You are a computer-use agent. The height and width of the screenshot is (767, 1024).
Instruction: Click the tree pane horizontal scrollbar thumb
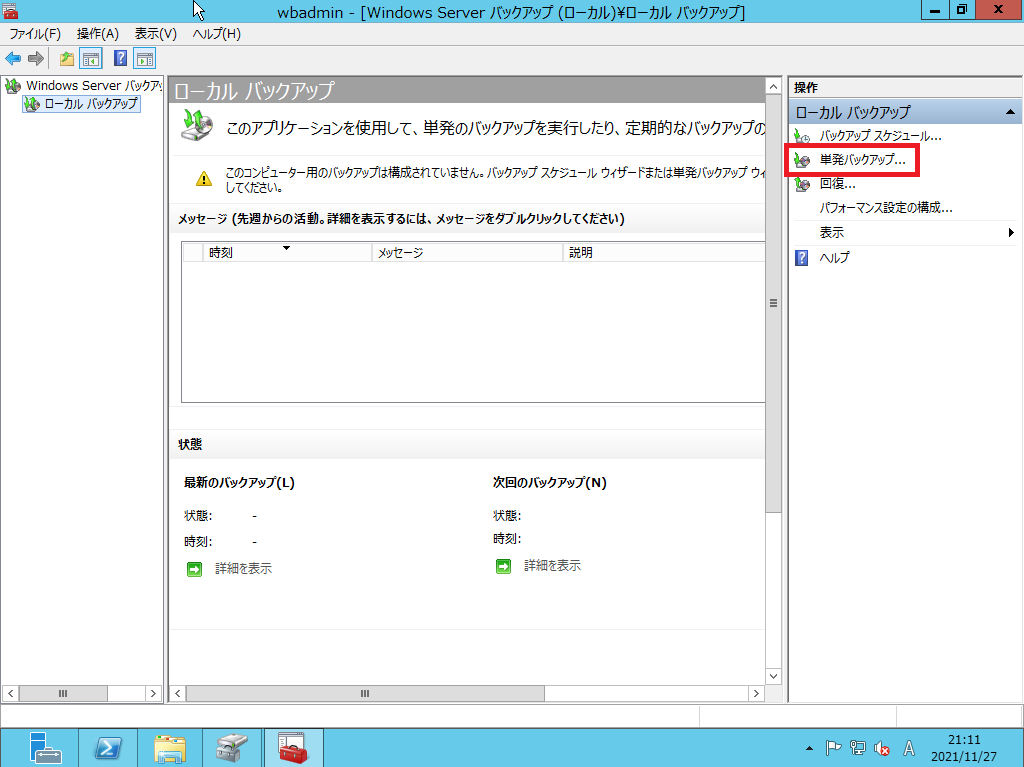pos(63,693)
